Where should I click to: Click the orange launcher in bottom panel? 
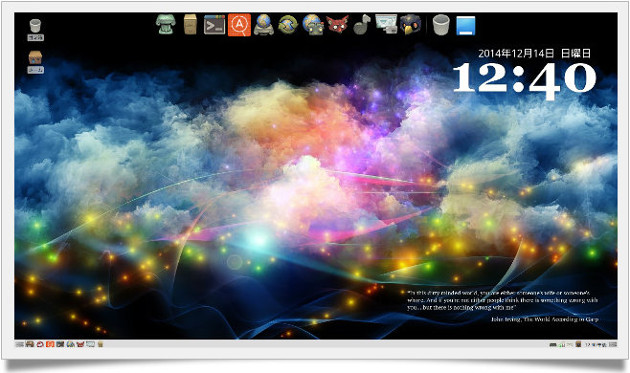point(50,344)
